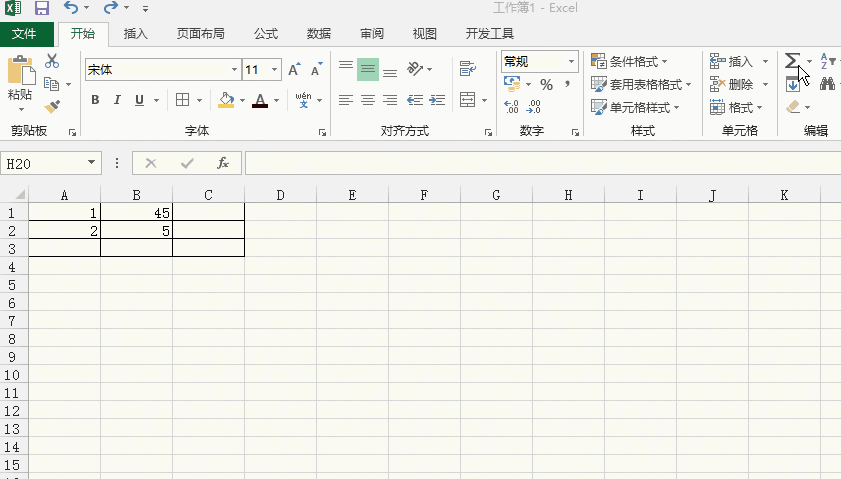This screenshot has height=479, width=841.
Task: Toggle italic formatting
Action: pyautogui.click(x=117, y=100)
